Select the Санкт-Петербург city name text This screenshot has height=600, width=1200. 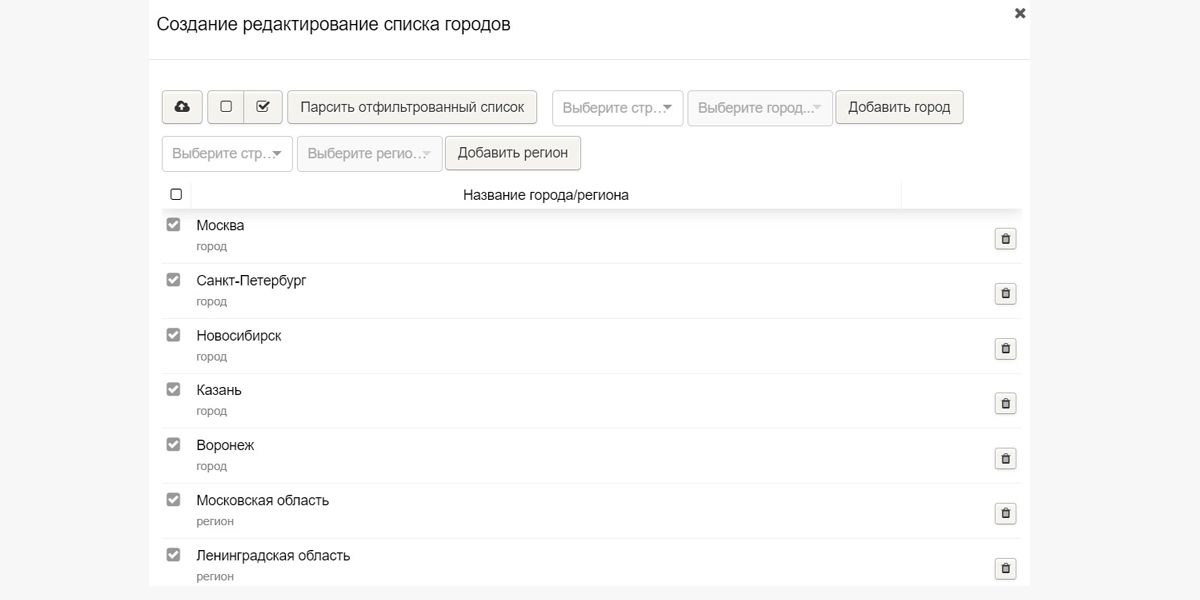click(x=251, y=281)
